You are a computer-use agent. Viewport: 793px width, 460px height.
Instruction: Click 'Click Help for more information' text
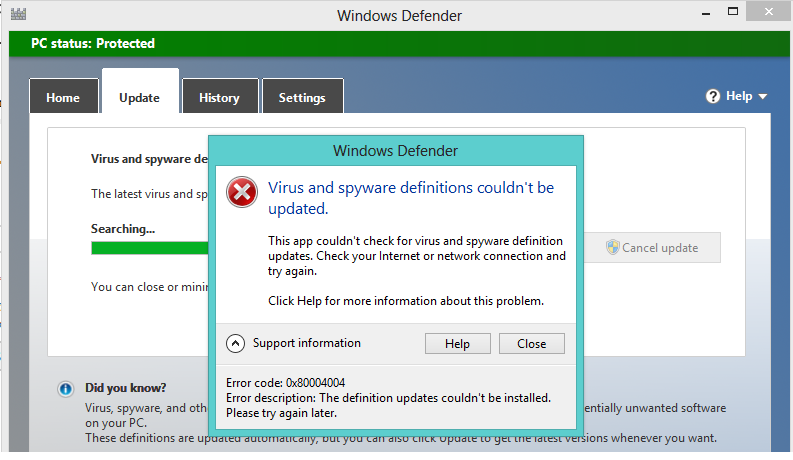coord(406,301)
